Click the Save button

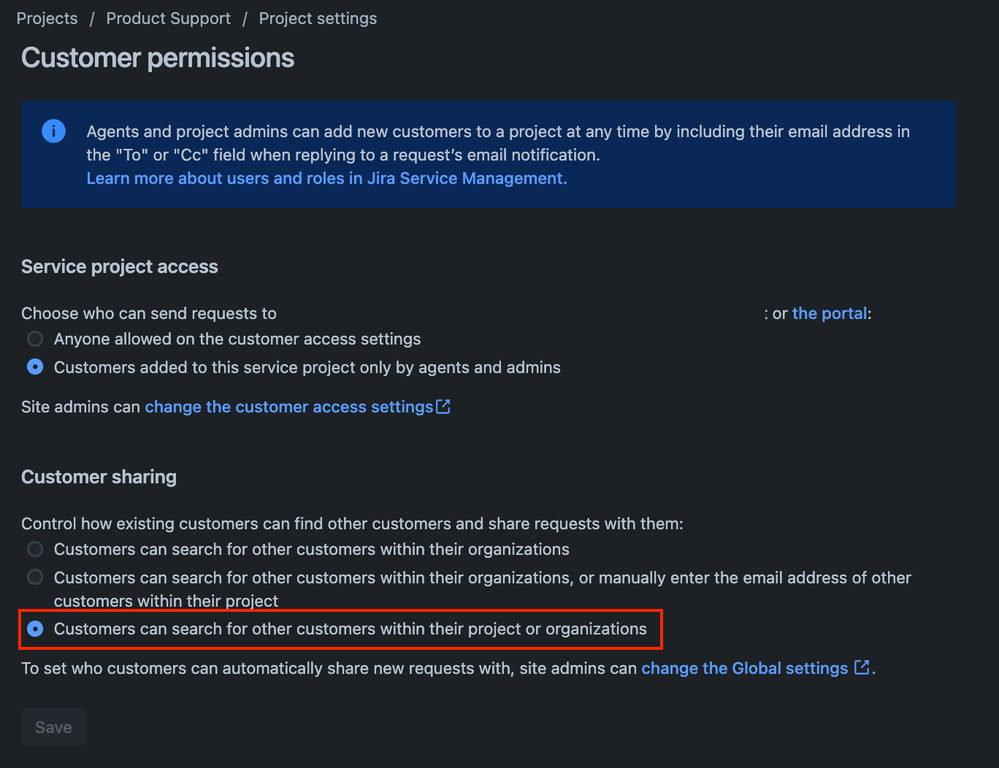(x=54, y=727)
